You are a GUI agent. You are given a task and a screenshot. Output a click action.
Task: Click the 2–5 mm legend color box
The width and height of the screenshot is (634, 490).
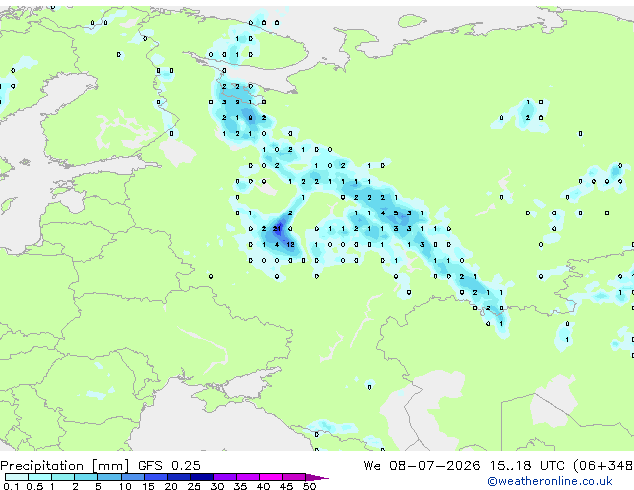click(86, 477)
